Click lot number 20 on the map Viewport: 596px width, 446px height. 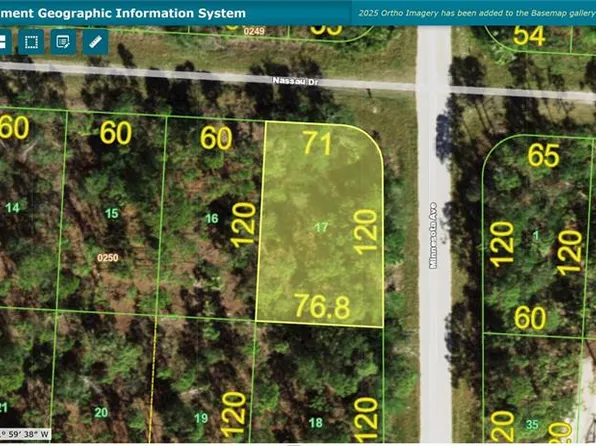coord(101,412)
